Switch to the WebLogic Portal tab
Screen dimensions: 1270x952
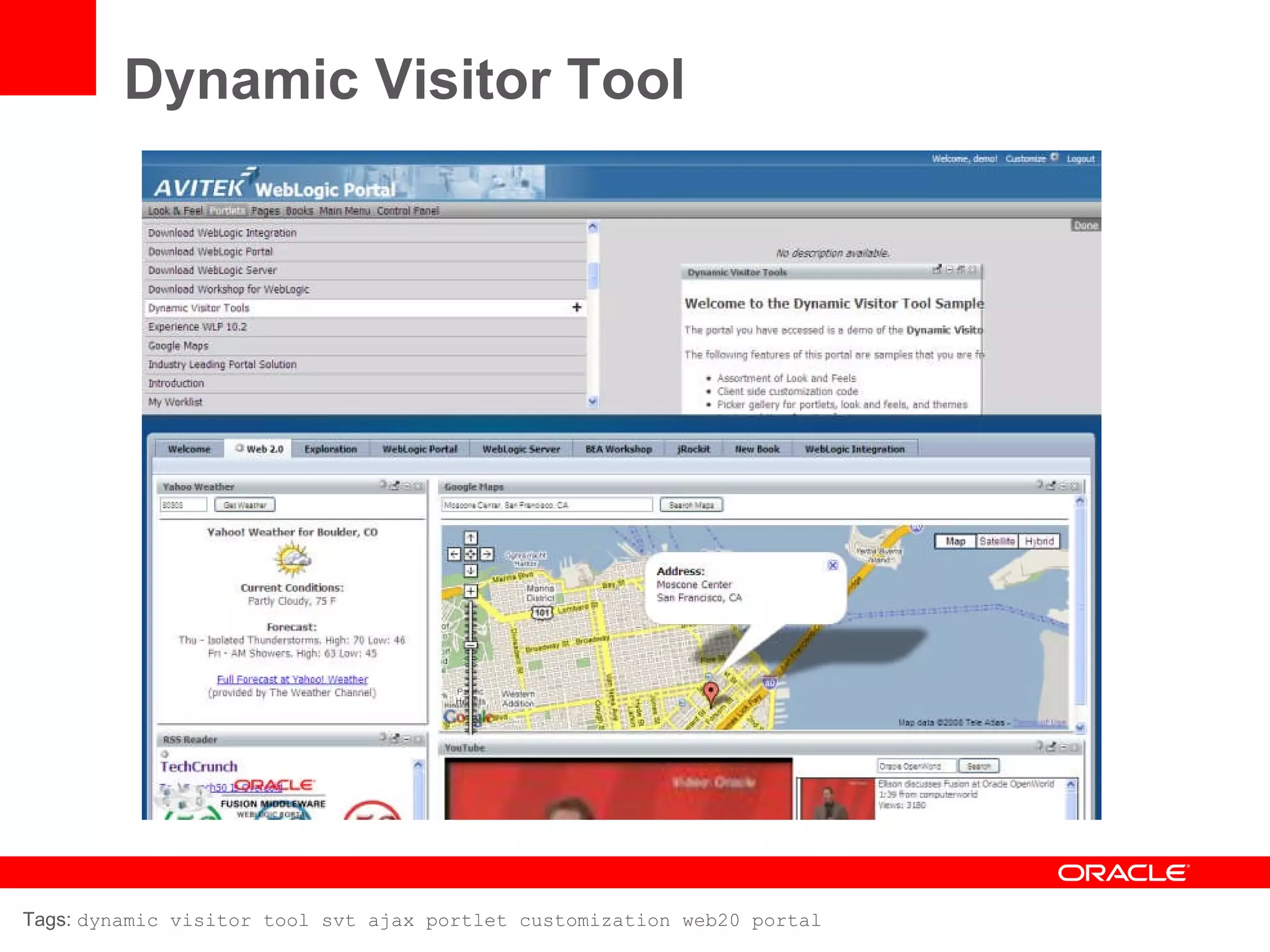(420, 449)
